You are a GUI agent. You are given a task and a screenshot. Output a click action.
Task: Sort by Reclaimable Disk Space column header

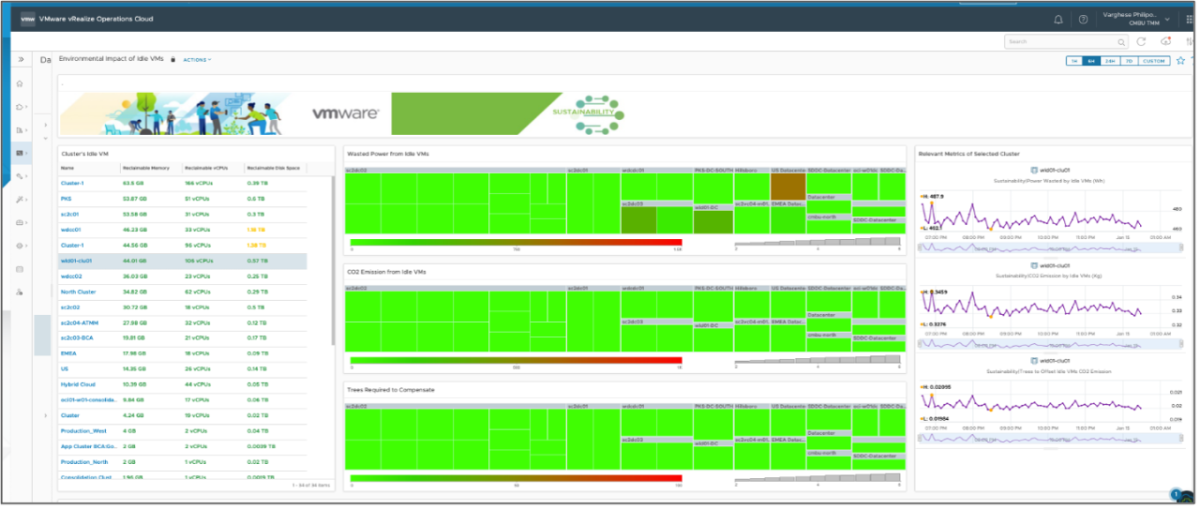click(x=273, y=168)
